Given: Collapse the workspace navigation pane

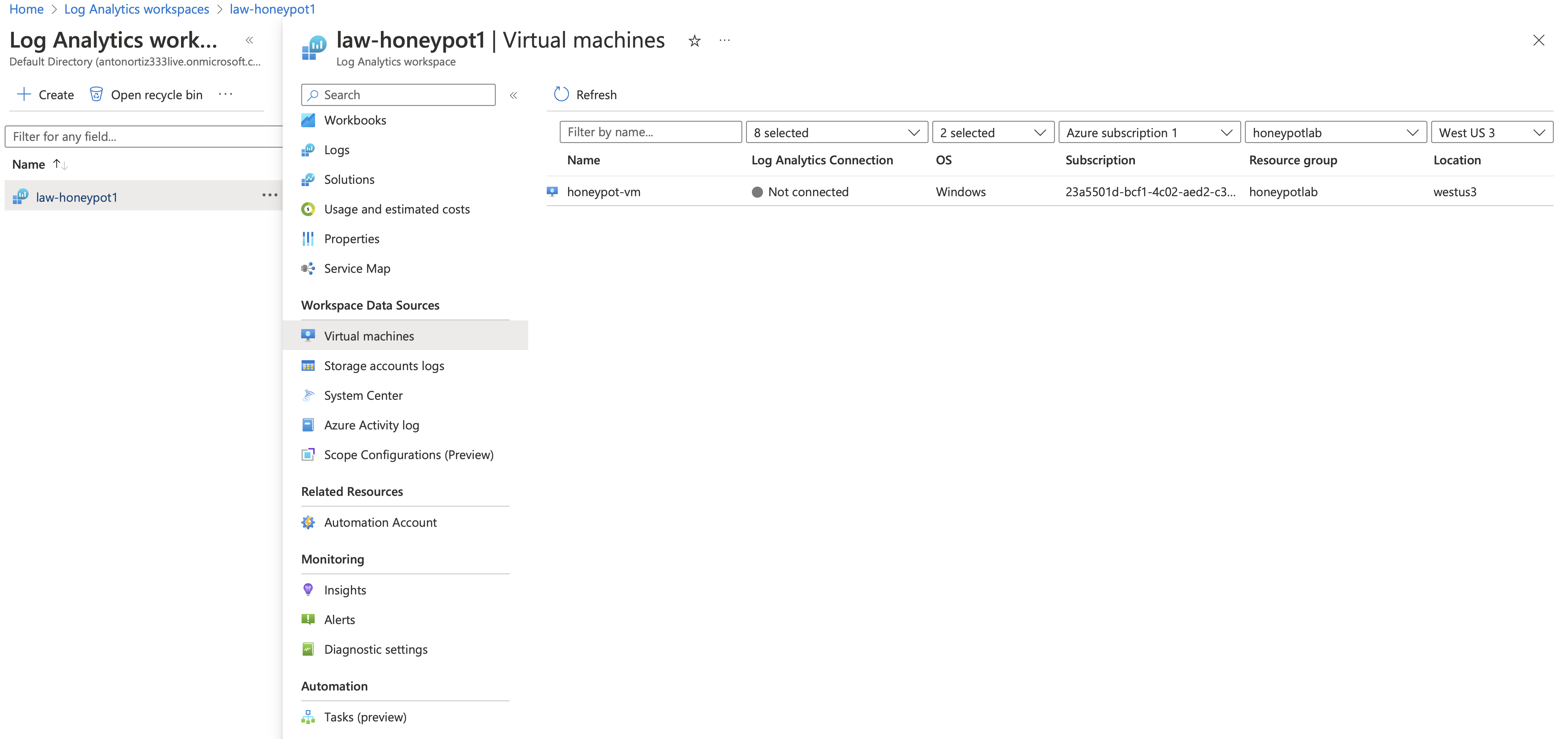Looking at the screenshot, I should 514,95.
